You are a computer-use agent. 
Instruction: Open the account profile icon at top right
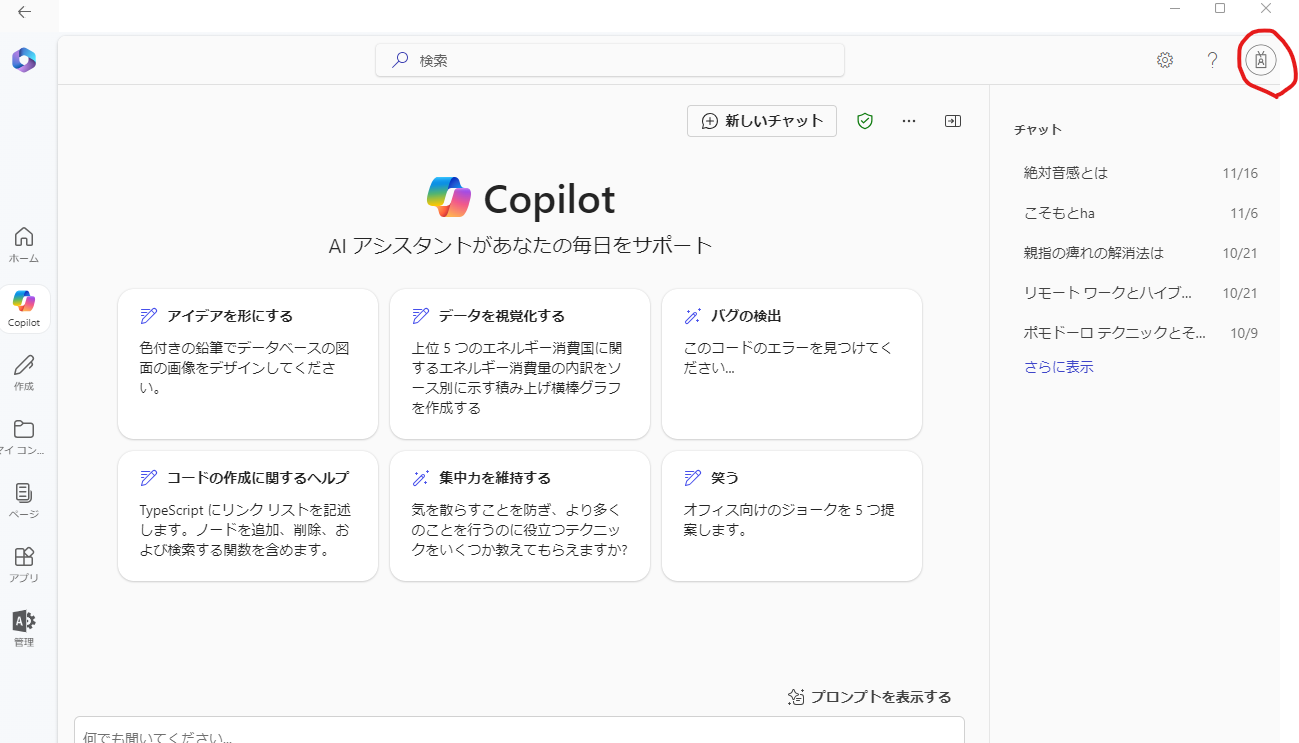coord(1261,60)
